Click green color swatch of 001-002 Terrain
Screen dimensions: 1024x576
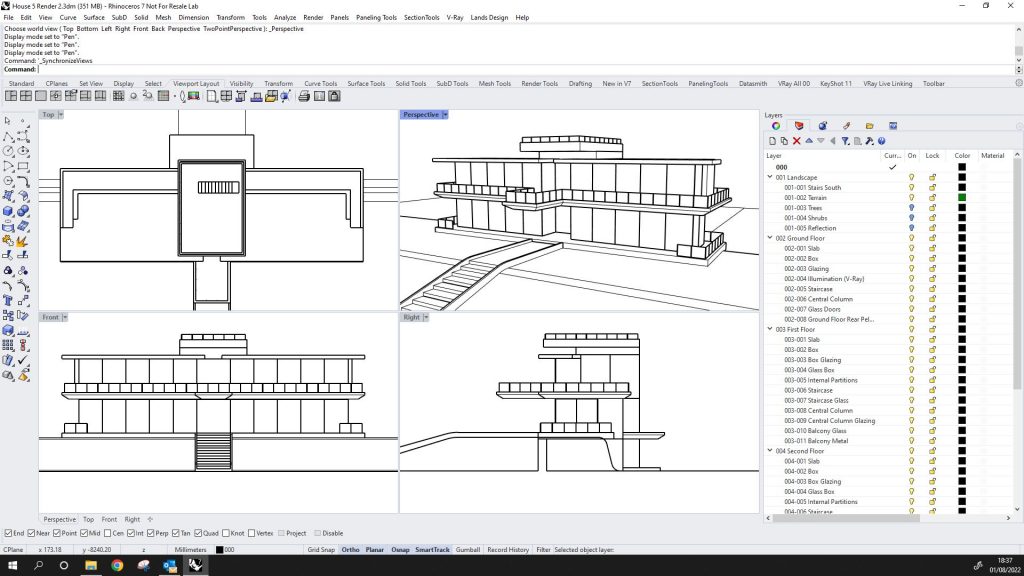coord(962,197)
